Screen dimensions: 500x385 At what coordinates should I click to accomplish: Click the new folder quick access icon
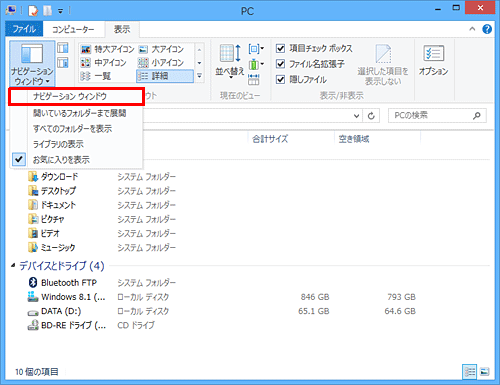(x=48, y=11)
